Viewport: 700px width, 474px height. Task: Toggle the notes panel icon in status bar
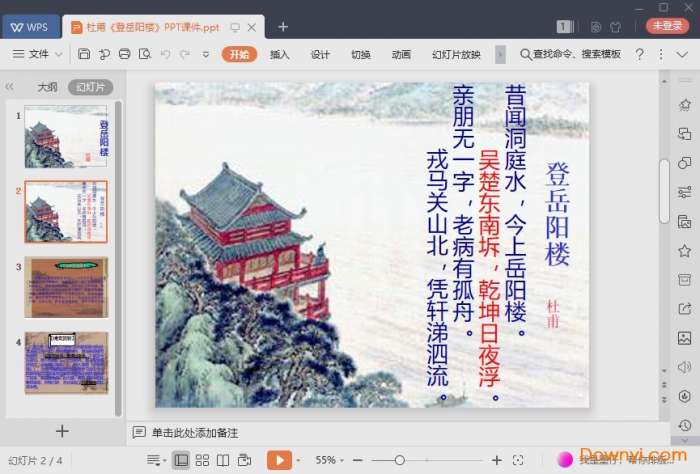click(x=155, y=460)
